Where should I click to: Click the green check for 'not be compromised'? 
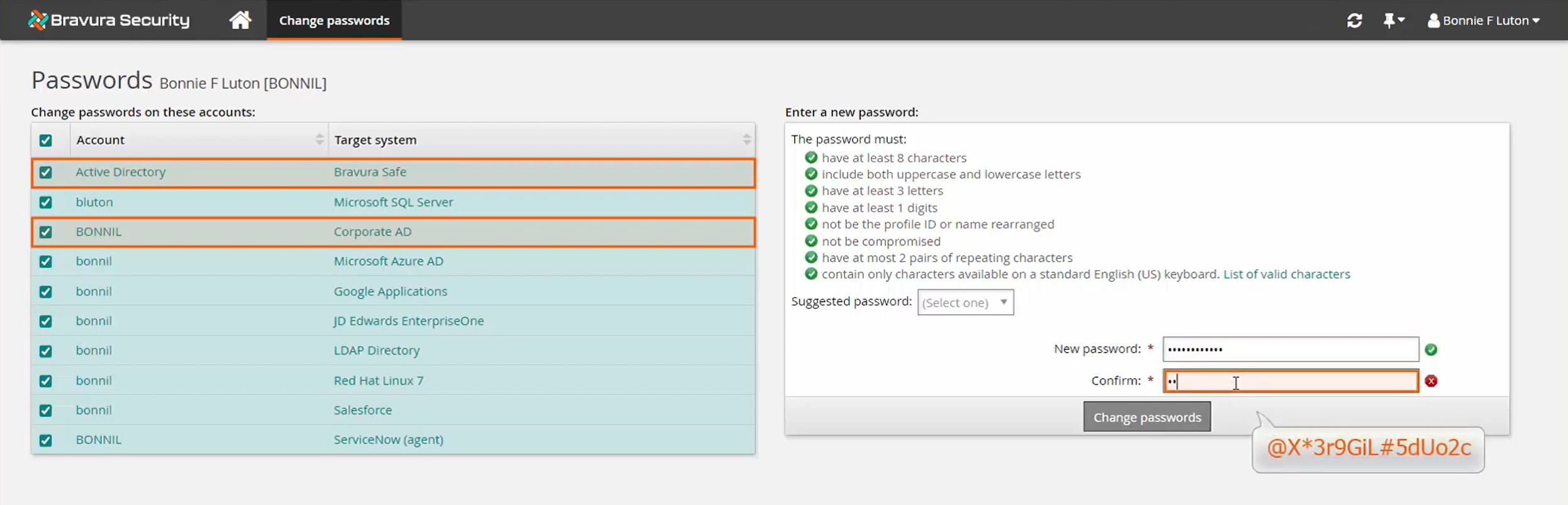pyautogui.click(x=811, y=241)
